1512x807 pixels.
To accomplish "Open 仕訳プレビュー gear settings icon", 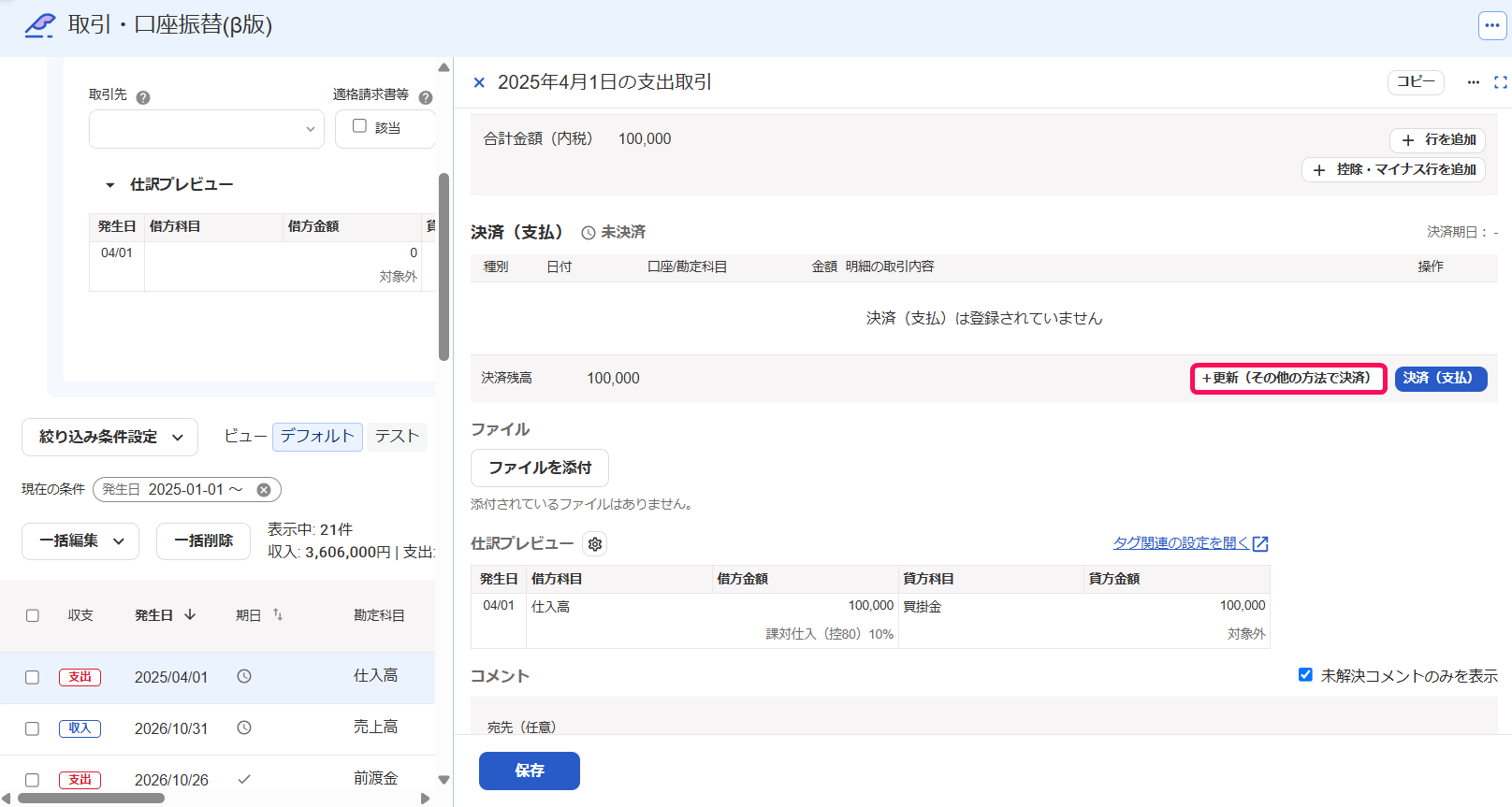I will (x=595, y=544).
